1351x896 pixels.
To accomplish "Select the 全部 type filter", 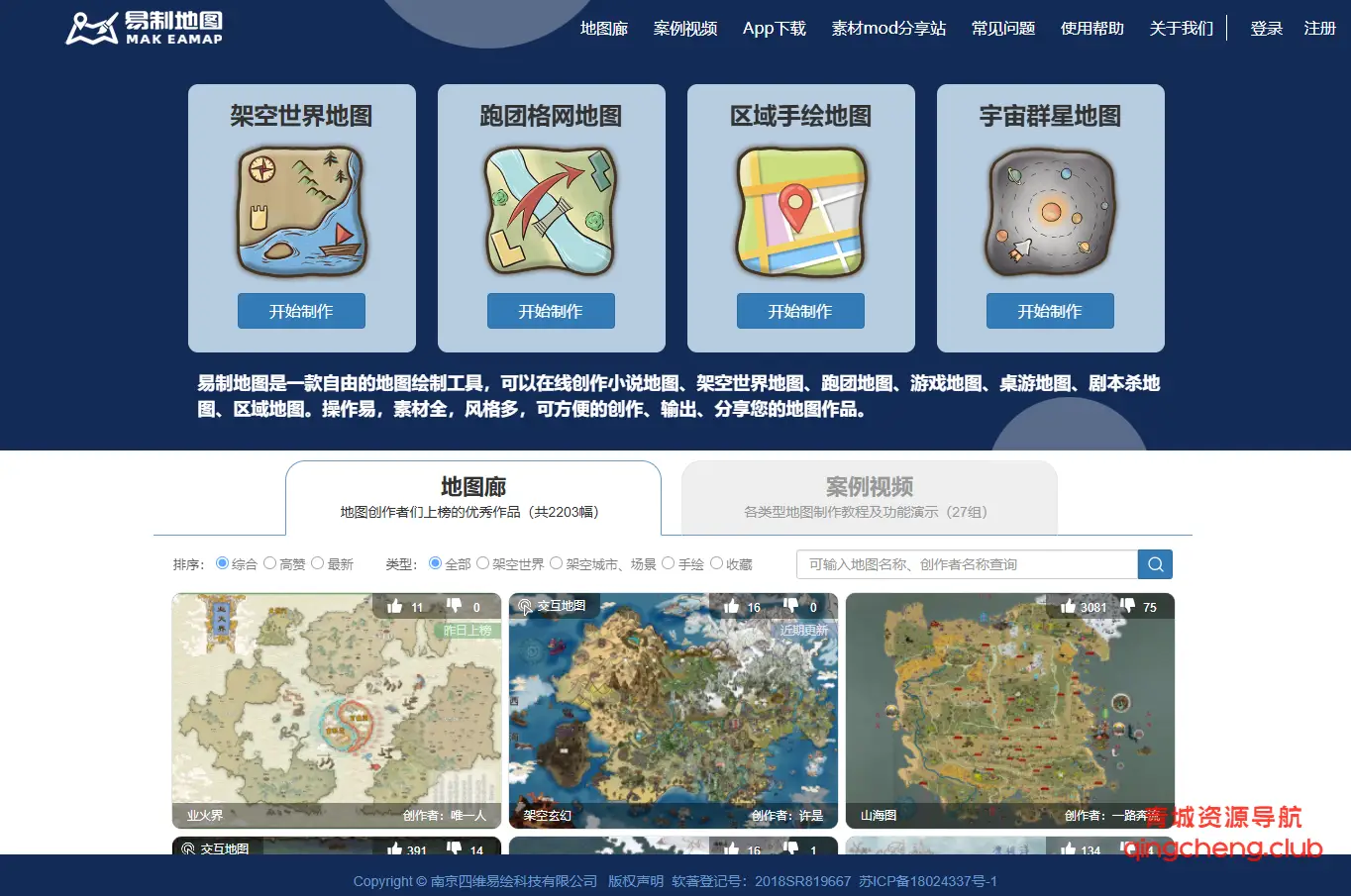I will pyautogui.click(x=435, y=563).
